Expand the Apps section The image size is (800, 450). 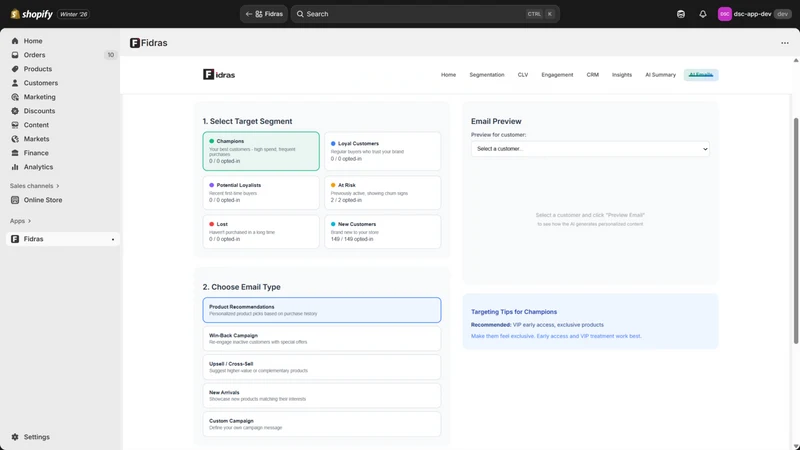click(x=20, y=221)
